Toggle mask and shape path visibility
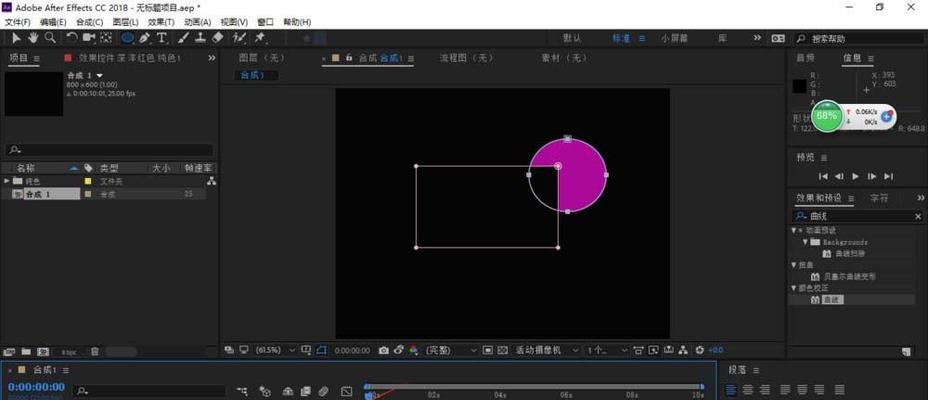The height and width of the screenshot is (400, 928). 321,350
